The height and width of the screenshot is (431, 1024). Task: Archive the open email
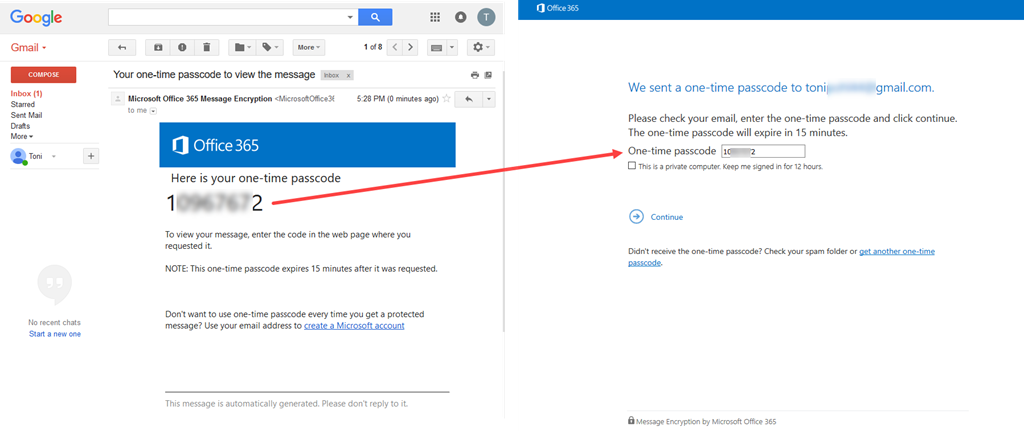click(157, 47)
